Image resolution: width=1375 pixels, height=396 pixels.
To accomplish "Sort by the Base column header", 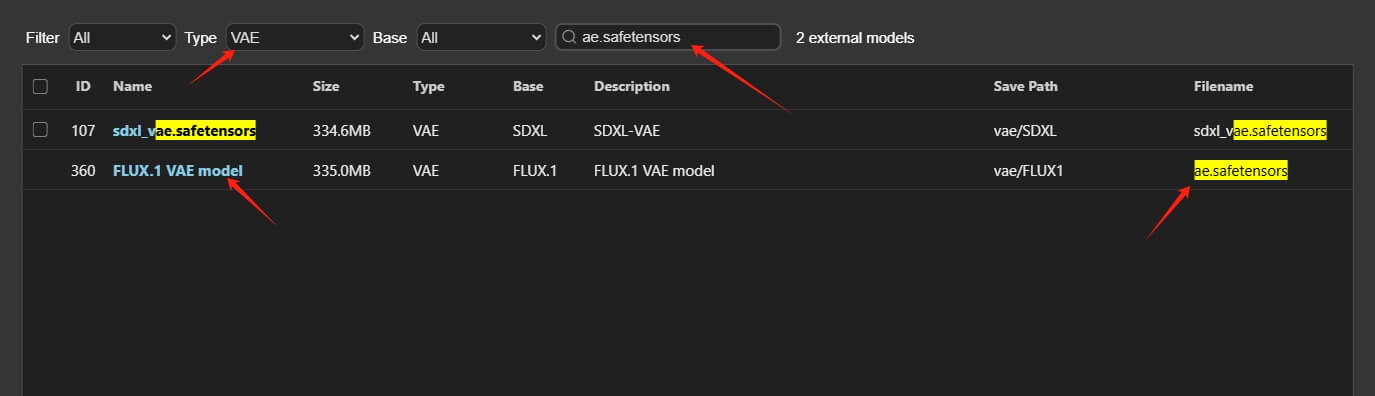I will click(528, 86).
